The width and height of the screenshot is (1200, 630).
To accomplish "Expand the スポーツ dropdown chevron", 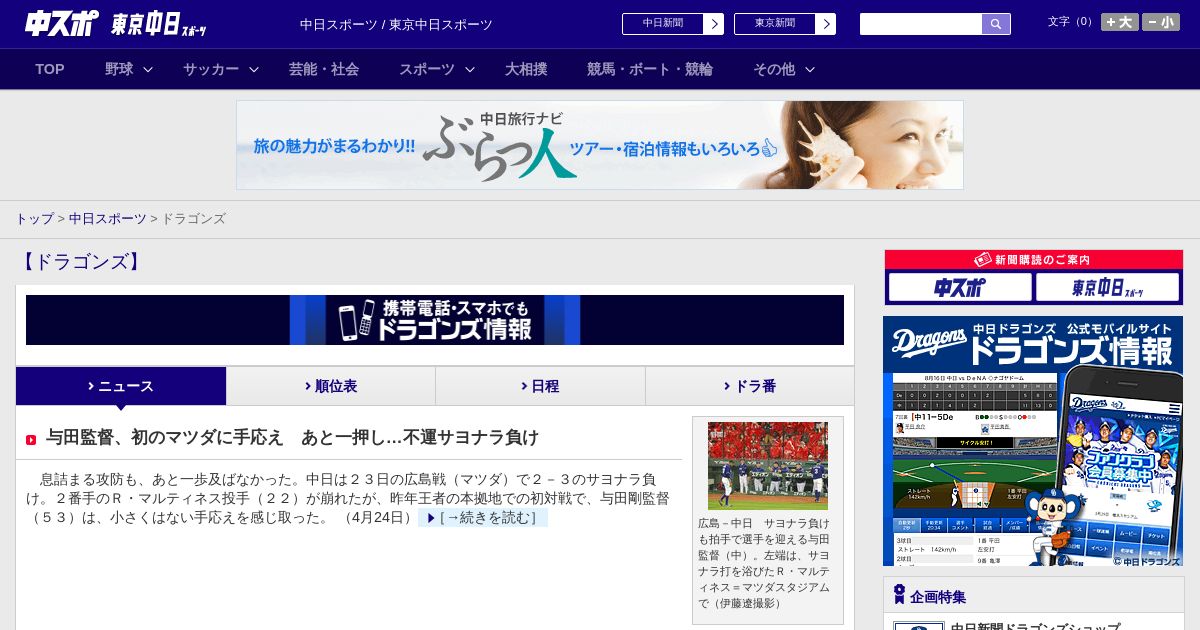I will point(470,69).
